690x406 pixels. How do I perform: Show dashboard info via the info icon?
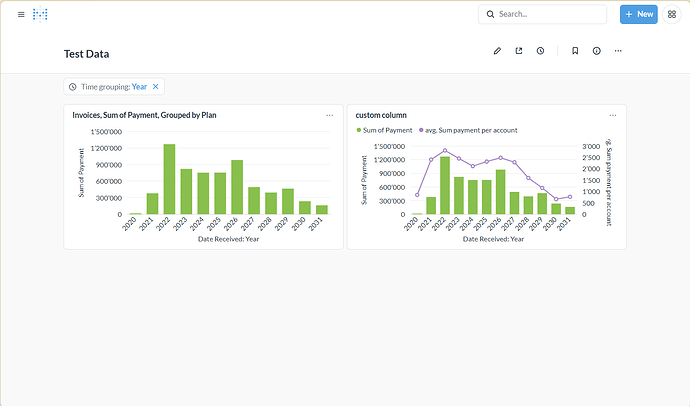(x=596, y=51)
